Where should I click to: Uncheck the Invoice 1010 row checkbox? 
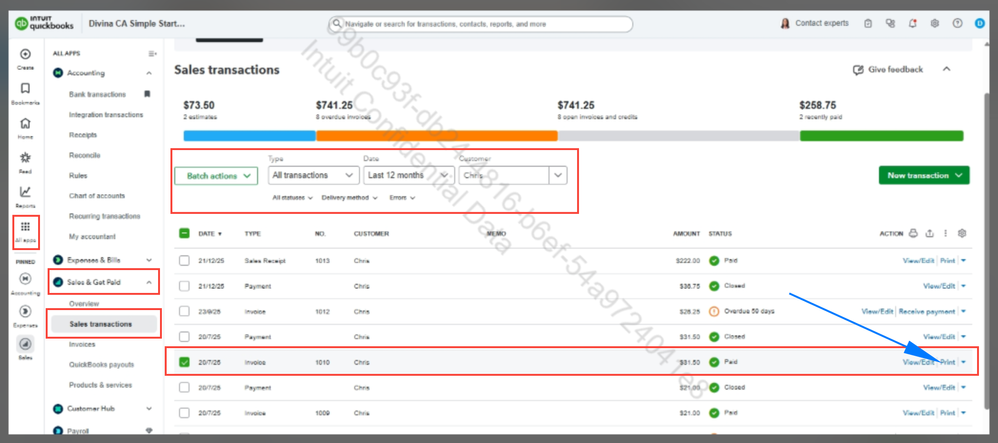(184, 362)
